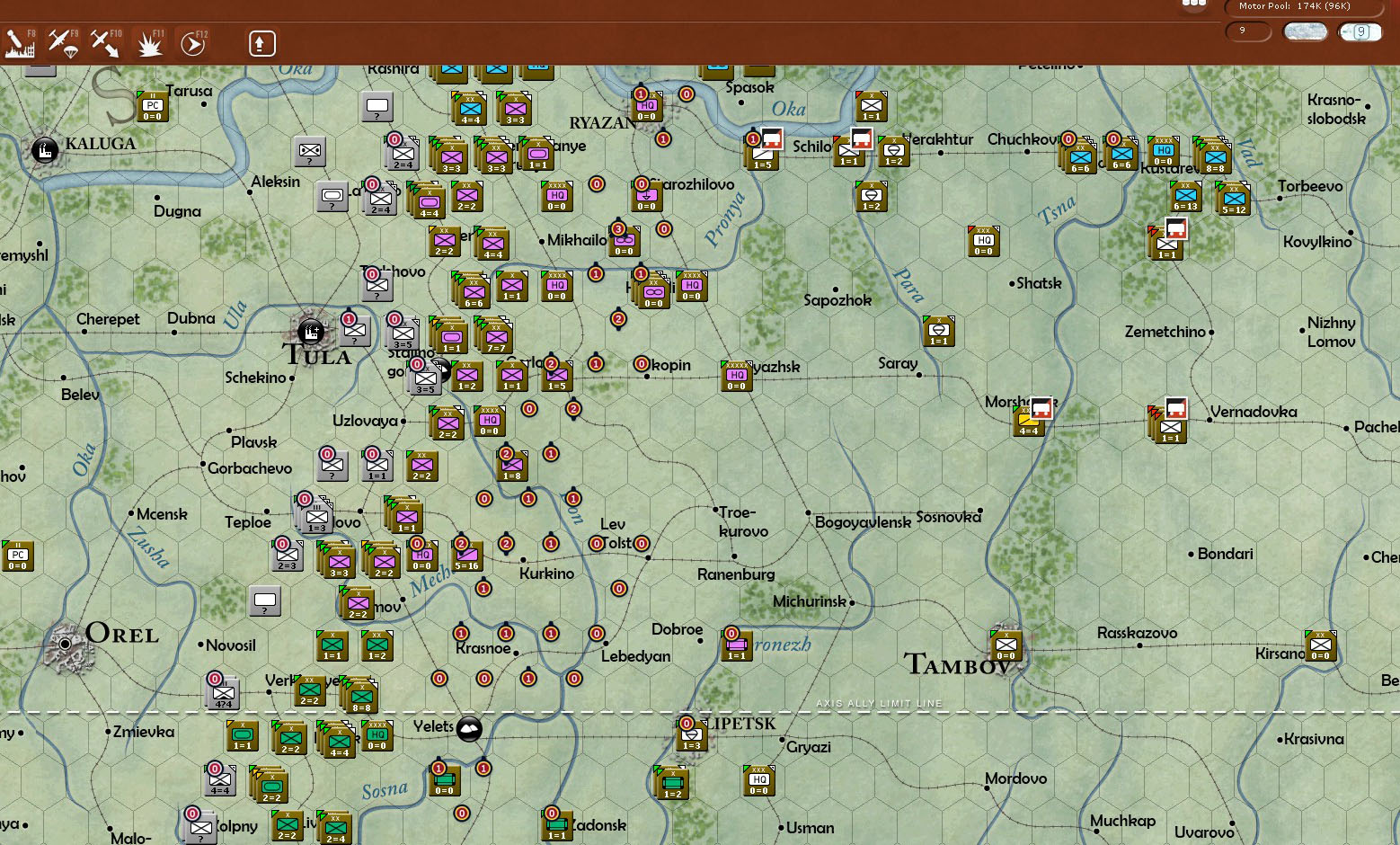1400x845 pixels.
Task: Click the Ranenburg town label
Action: 736,574
